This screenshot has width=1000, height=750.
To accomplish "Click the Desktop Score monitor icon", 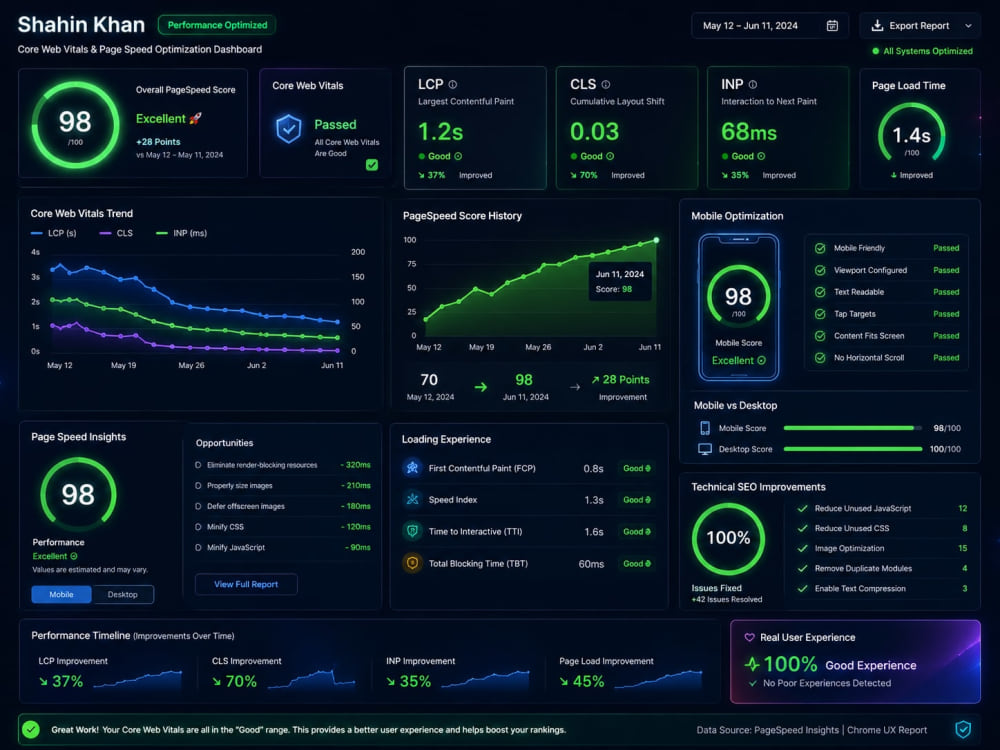I will point(705,449).
